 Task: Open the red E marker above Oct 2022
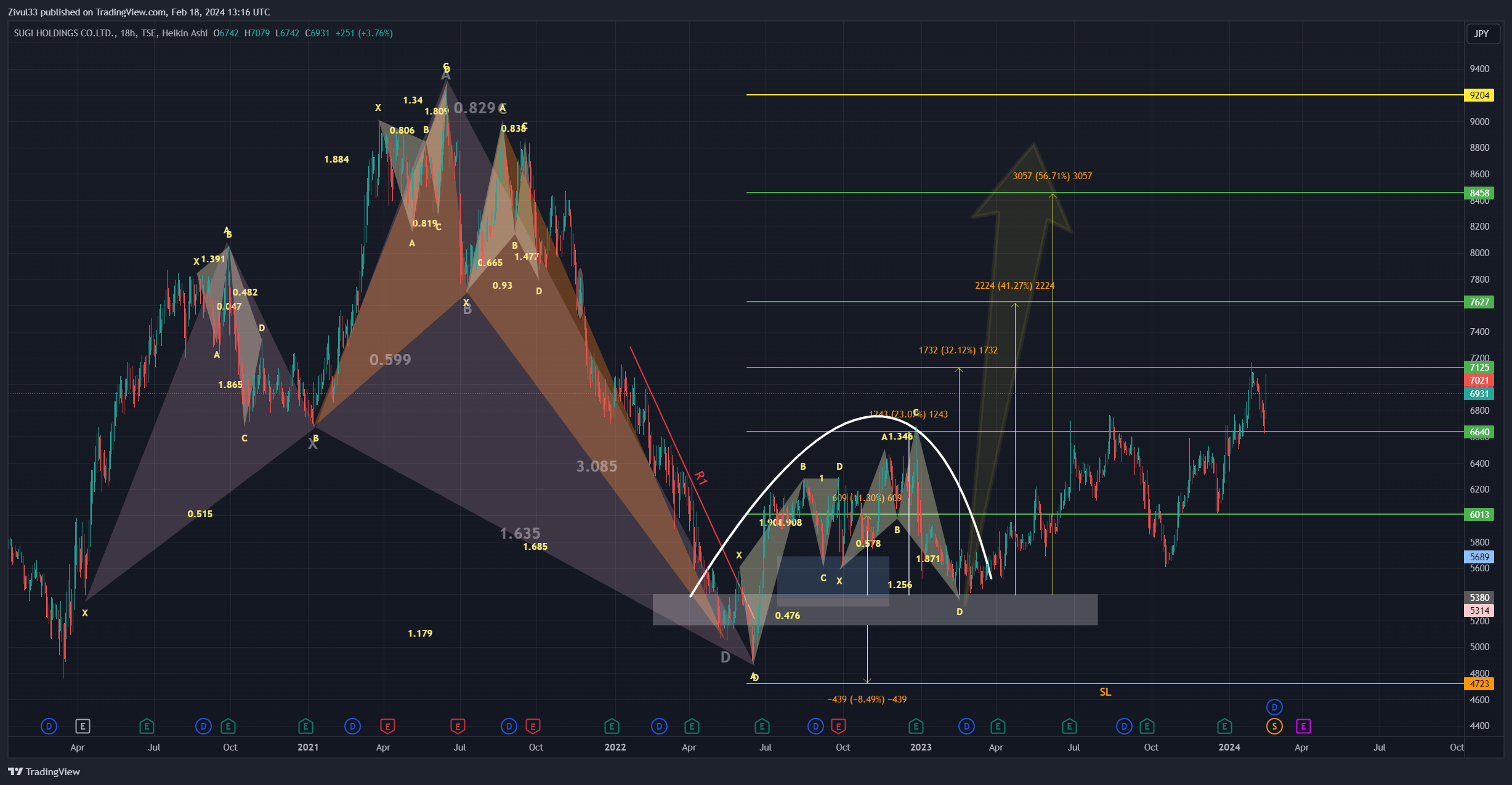(x=838, y=727)
